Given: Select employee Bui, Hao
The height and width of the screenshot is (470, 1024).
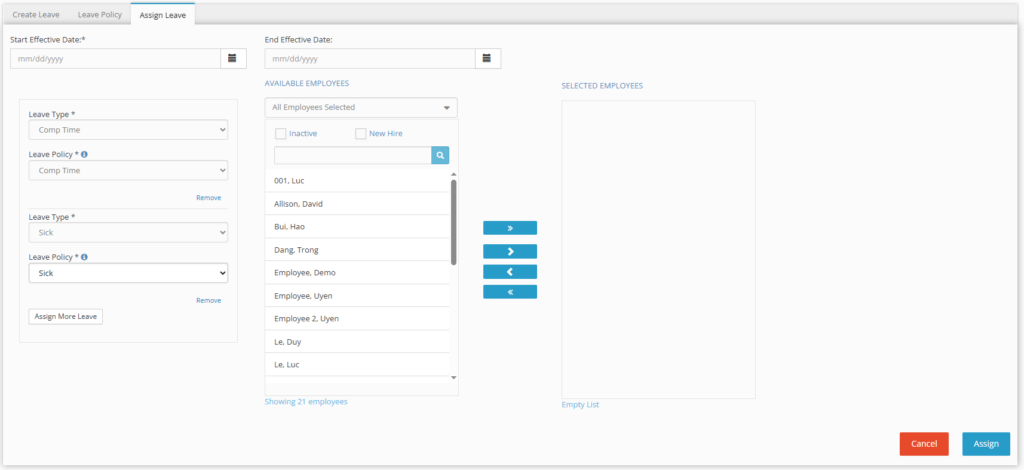Looking at the screenshot, I should 357,227.
